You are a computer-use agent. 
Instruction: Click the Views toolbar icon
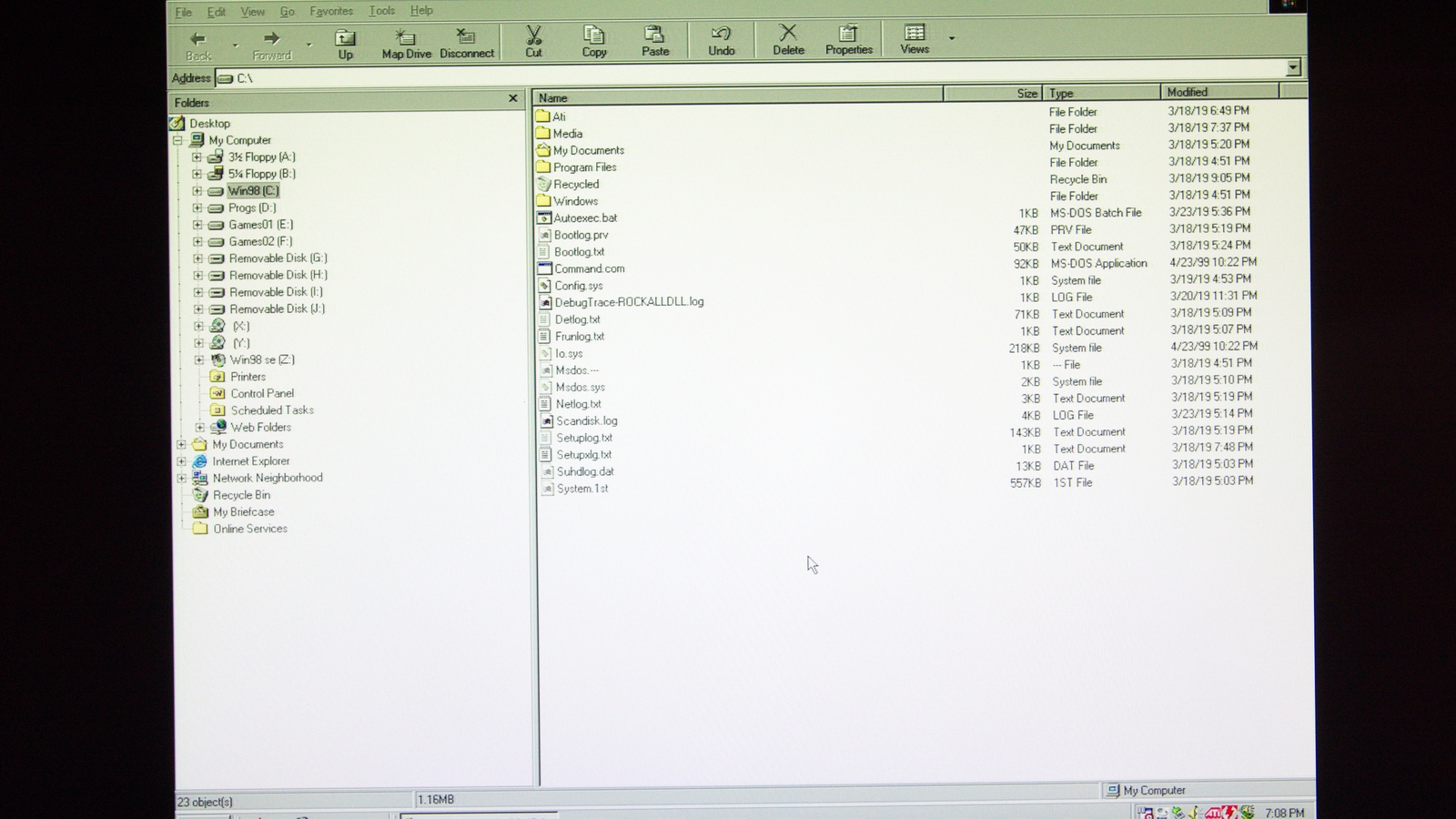click(x=915, y=33)
